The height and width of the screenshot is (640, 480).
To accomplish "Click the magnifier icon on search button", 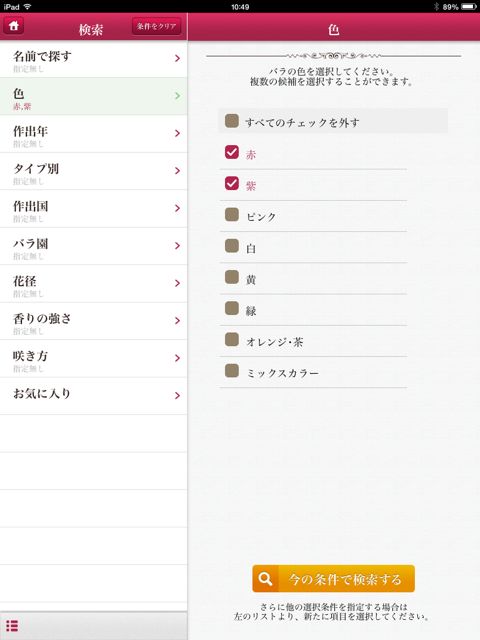I will [x=265, y=579].
